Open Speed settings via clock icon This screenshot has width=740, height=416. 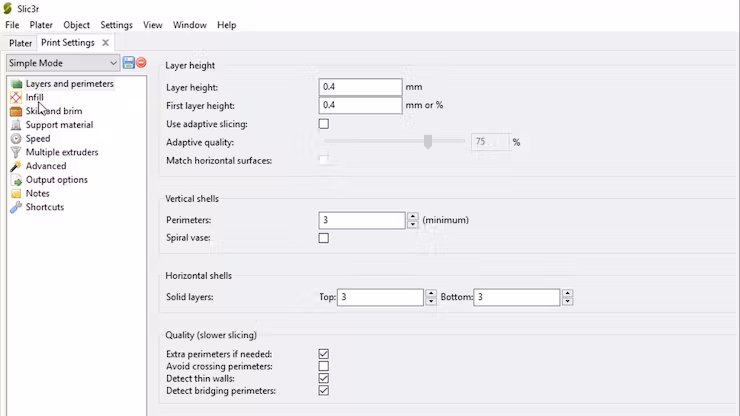tap(16, 138)
